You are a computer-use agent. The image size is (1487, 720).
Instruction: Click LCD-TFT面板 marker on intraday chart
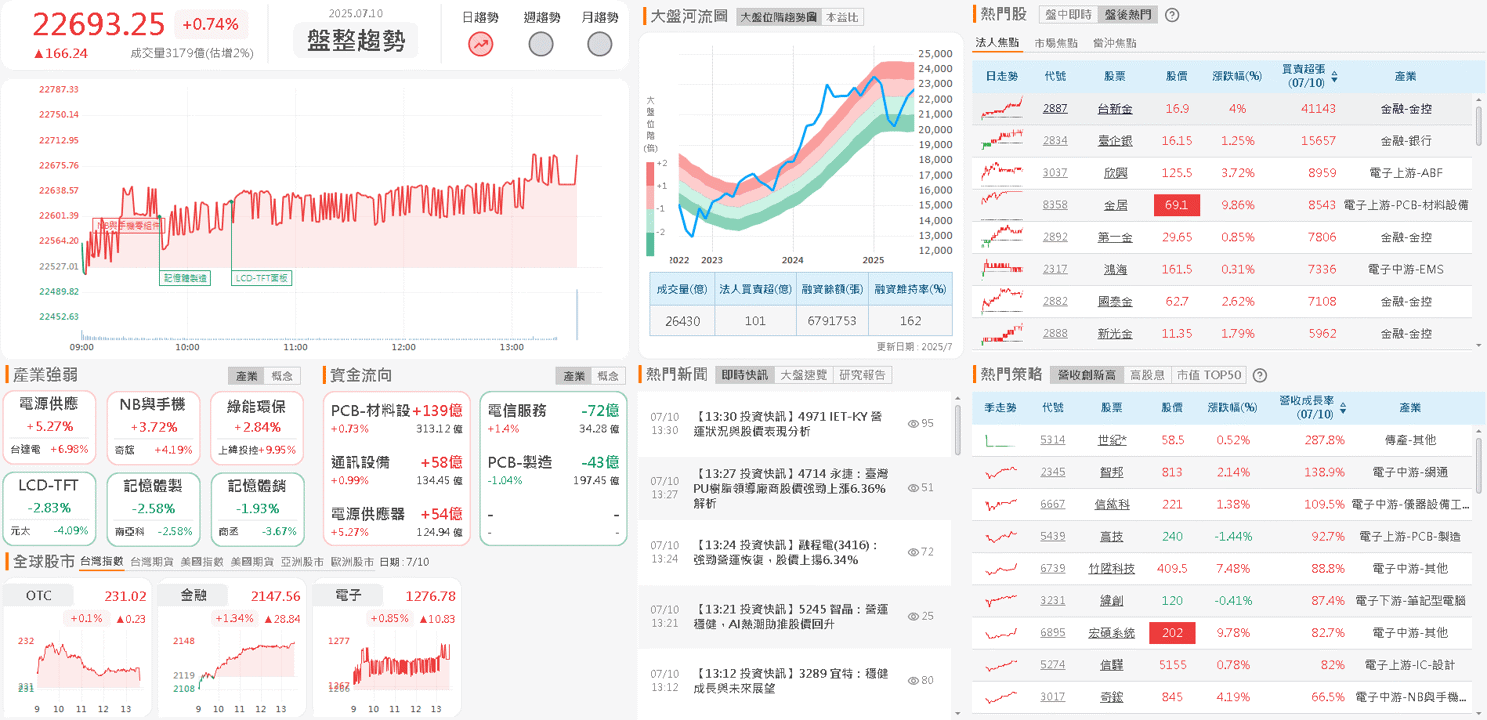point(261,278)
